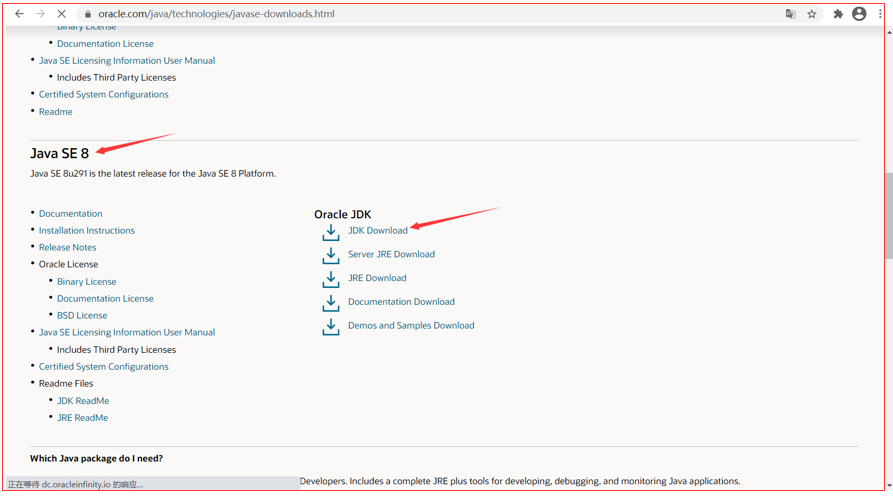
Task: Open the JRE Download link
Action: [377, 278]
